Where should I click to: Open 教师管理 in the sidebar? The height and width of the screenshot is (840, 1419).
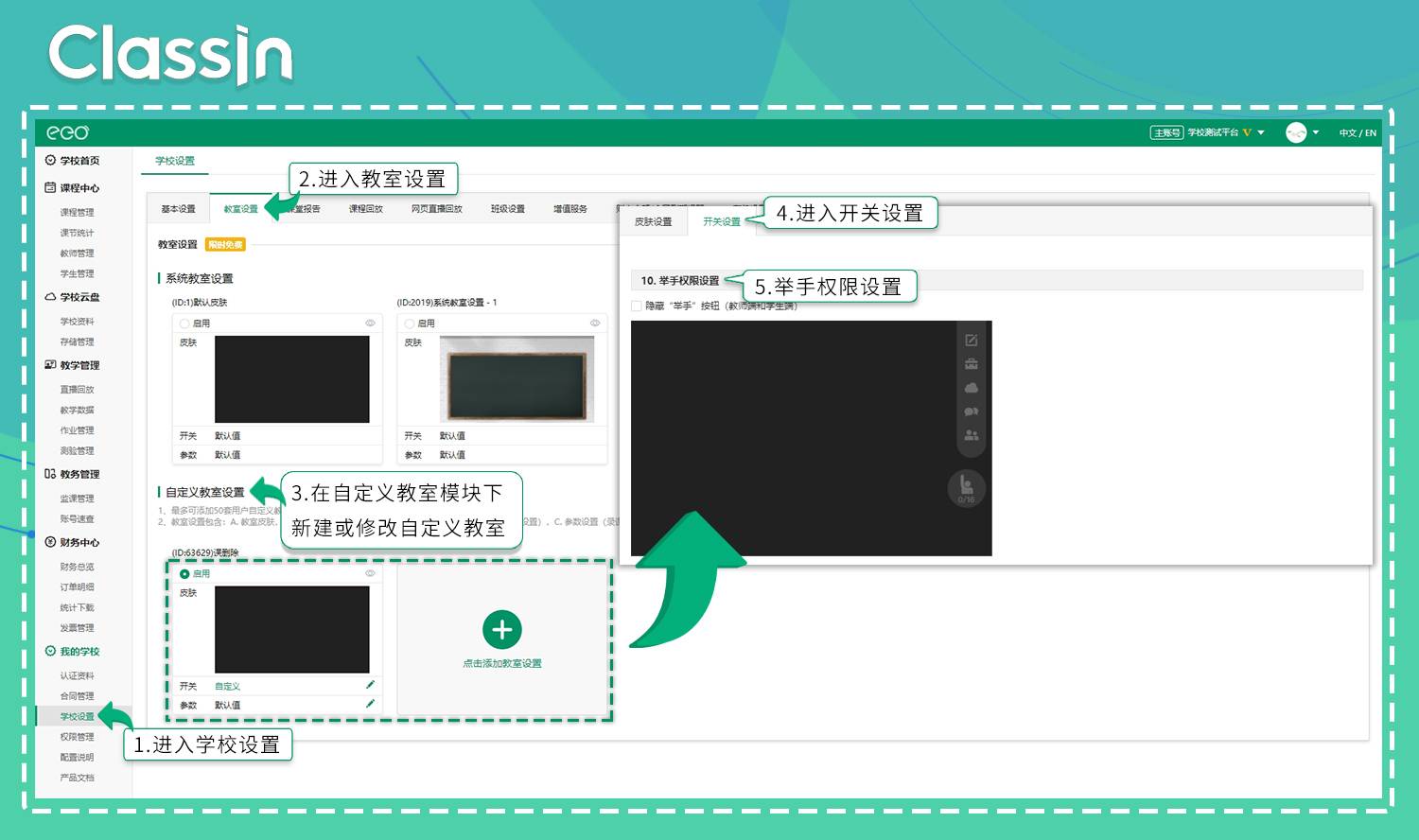(77, 254)
